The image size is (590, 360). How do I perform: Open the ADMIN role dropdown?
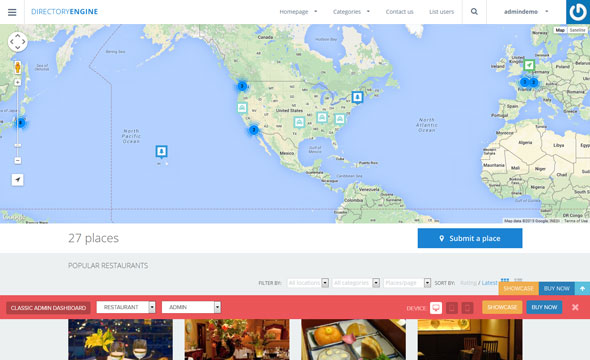[191, 307]
